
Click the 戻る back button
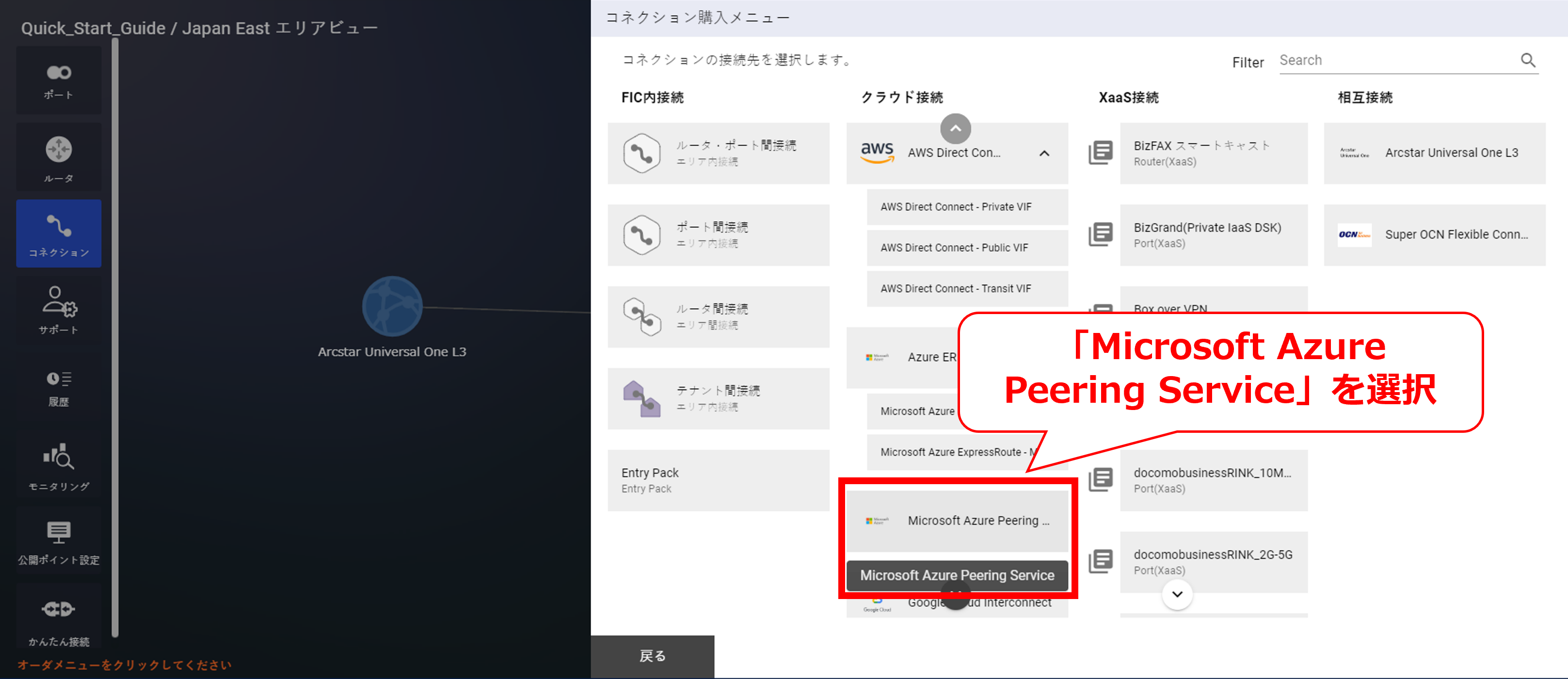click(x=652, y=656)
